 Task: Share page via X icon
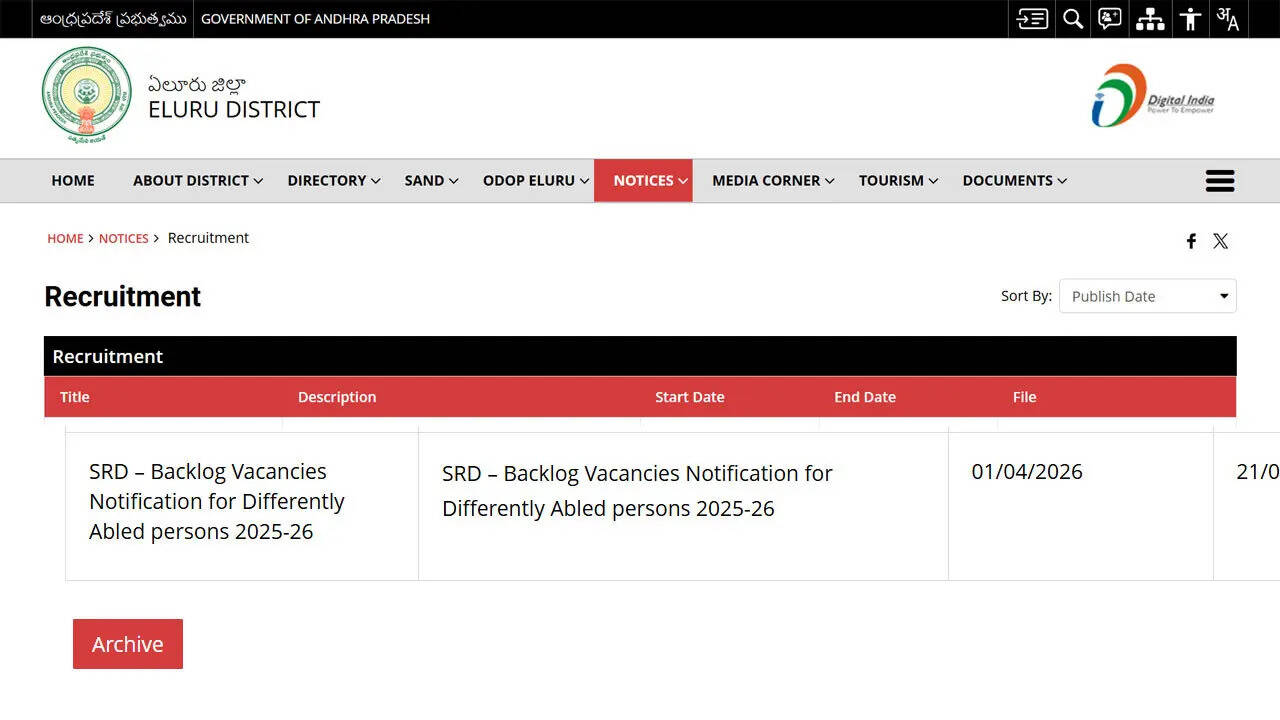click(1221, 241)
